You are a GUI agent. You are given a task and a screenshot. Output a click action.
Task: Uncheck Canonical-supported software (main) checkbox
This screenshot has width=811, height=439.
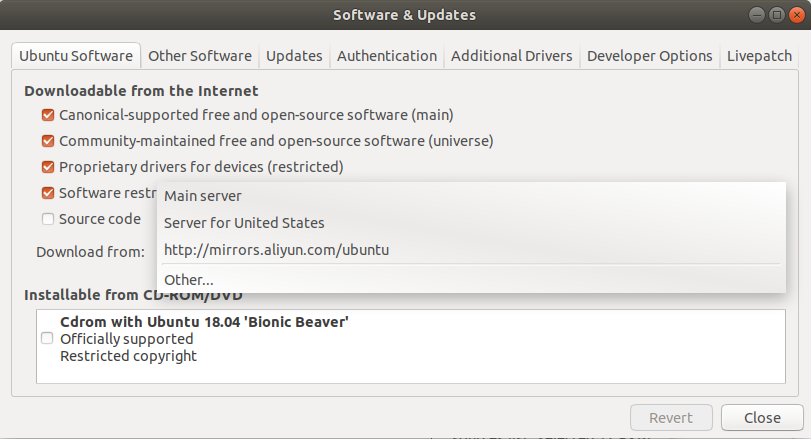tap(48, 115)
